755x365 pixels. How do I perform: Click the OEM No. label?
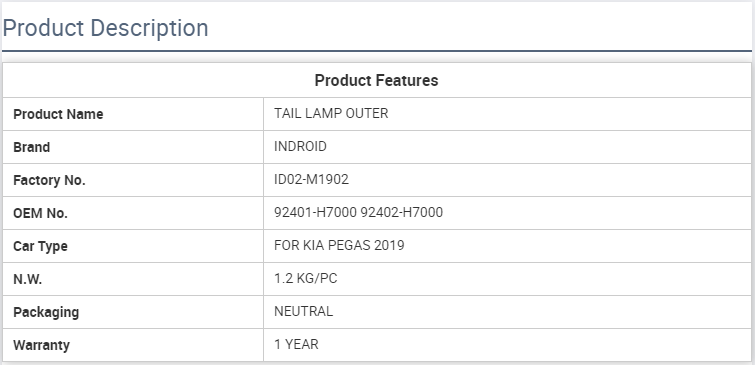pos(40,213)
